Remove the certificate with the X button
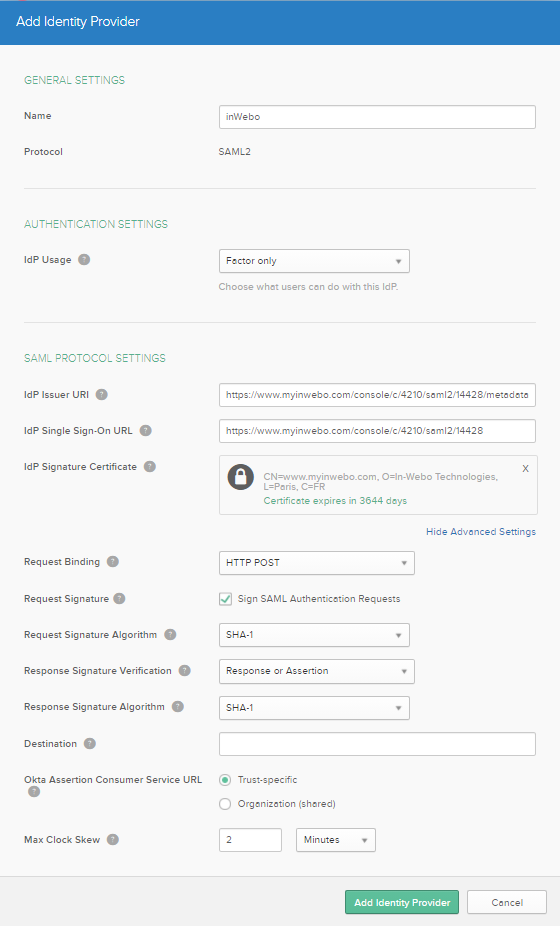 [x=525, y=469]
